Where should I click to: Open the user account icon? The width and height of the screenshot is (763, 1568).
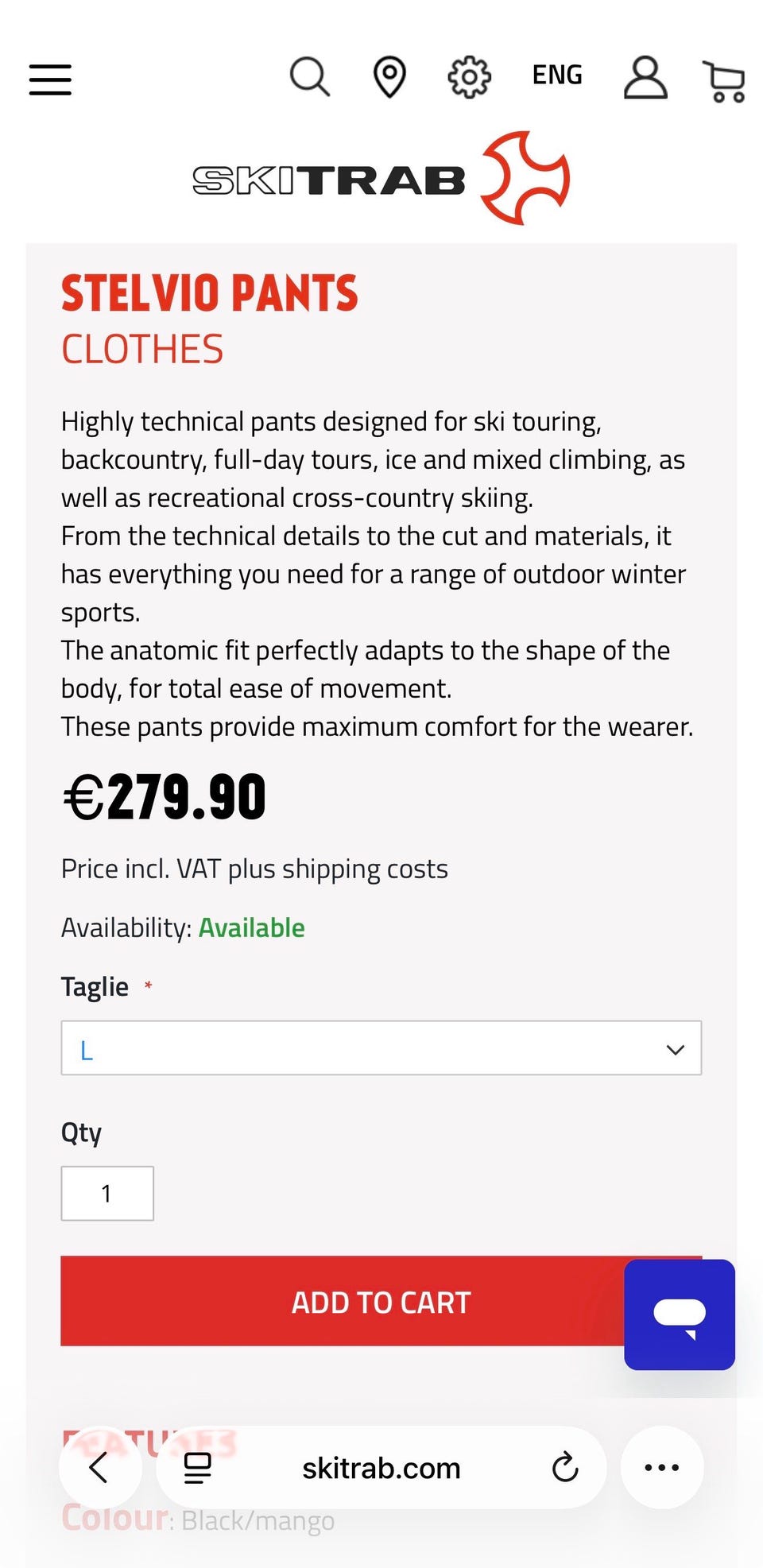pyautogui.click(x=645, y=77)
